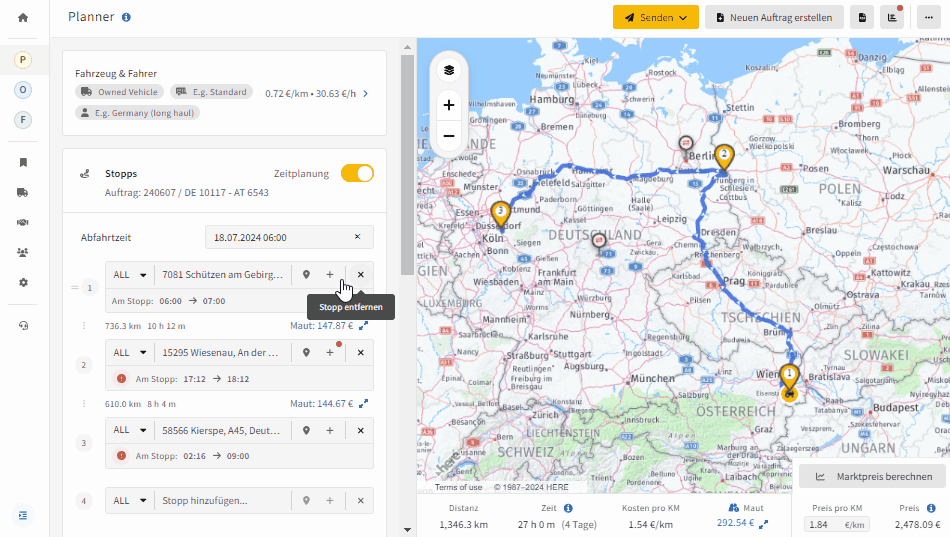This screenshot has height=537, width=950.
Task: Open leg options dots for the 610.0 km leg
Action: tap(84, 404)
